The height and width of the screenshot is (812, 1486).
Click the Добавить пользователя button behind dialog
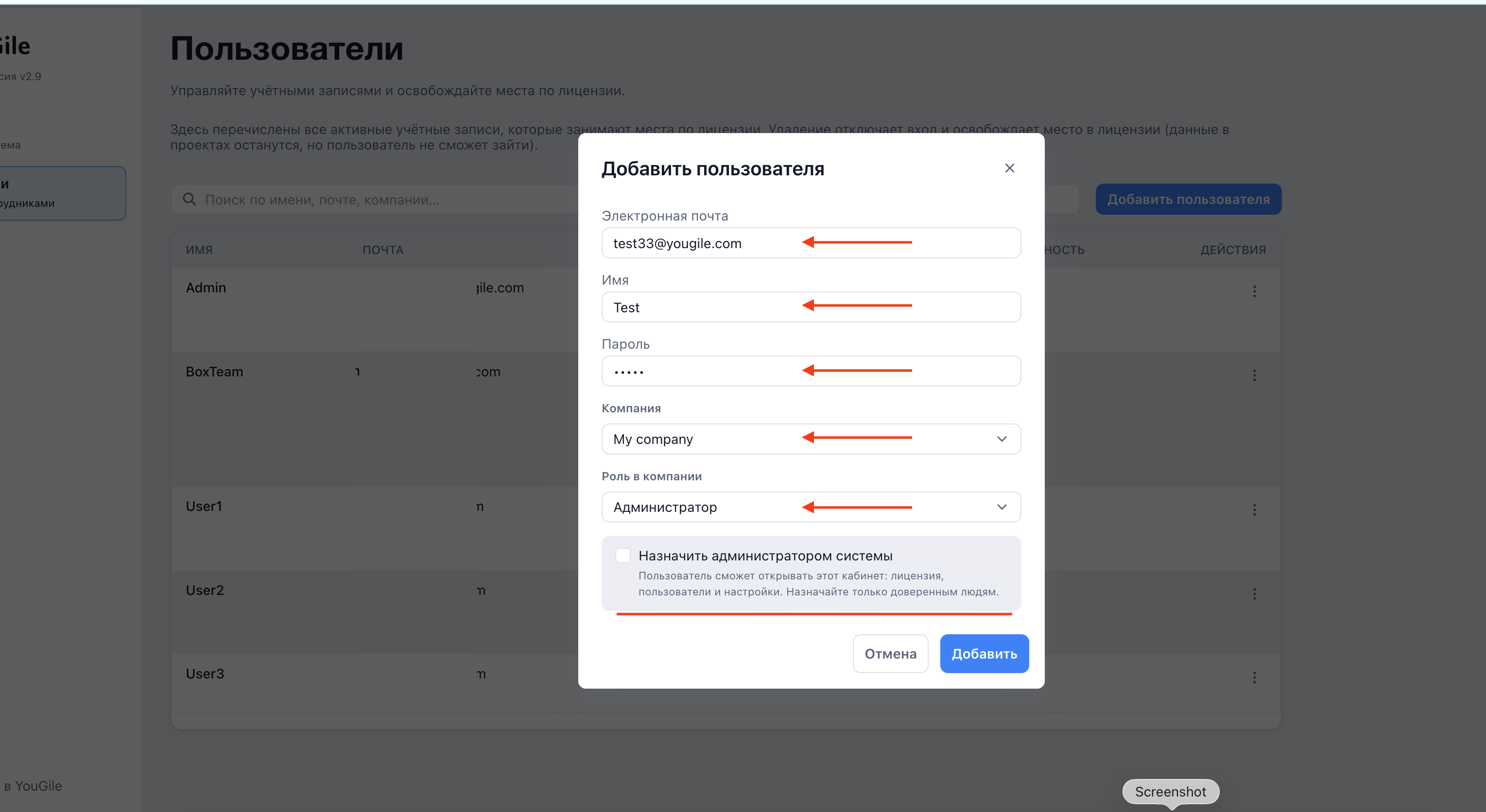click(1188, 199)
